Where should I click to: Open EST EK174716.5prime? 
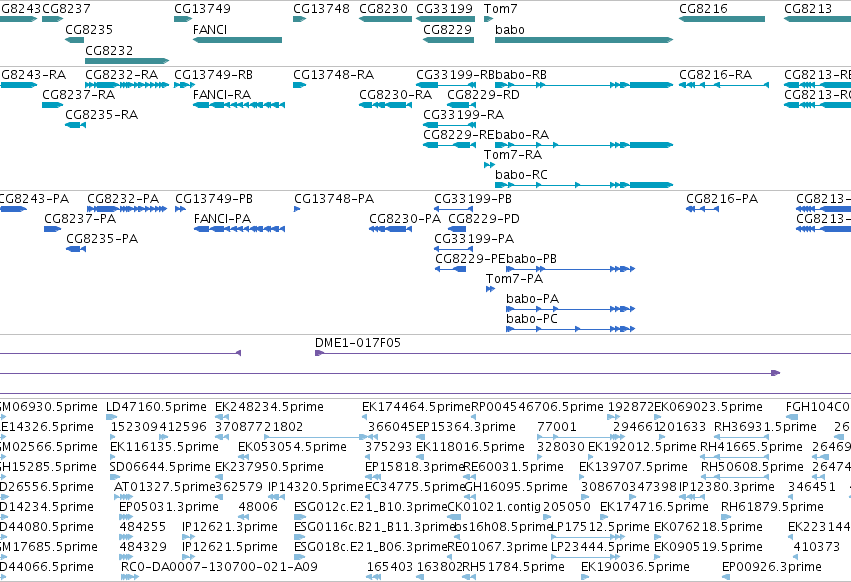654,507
